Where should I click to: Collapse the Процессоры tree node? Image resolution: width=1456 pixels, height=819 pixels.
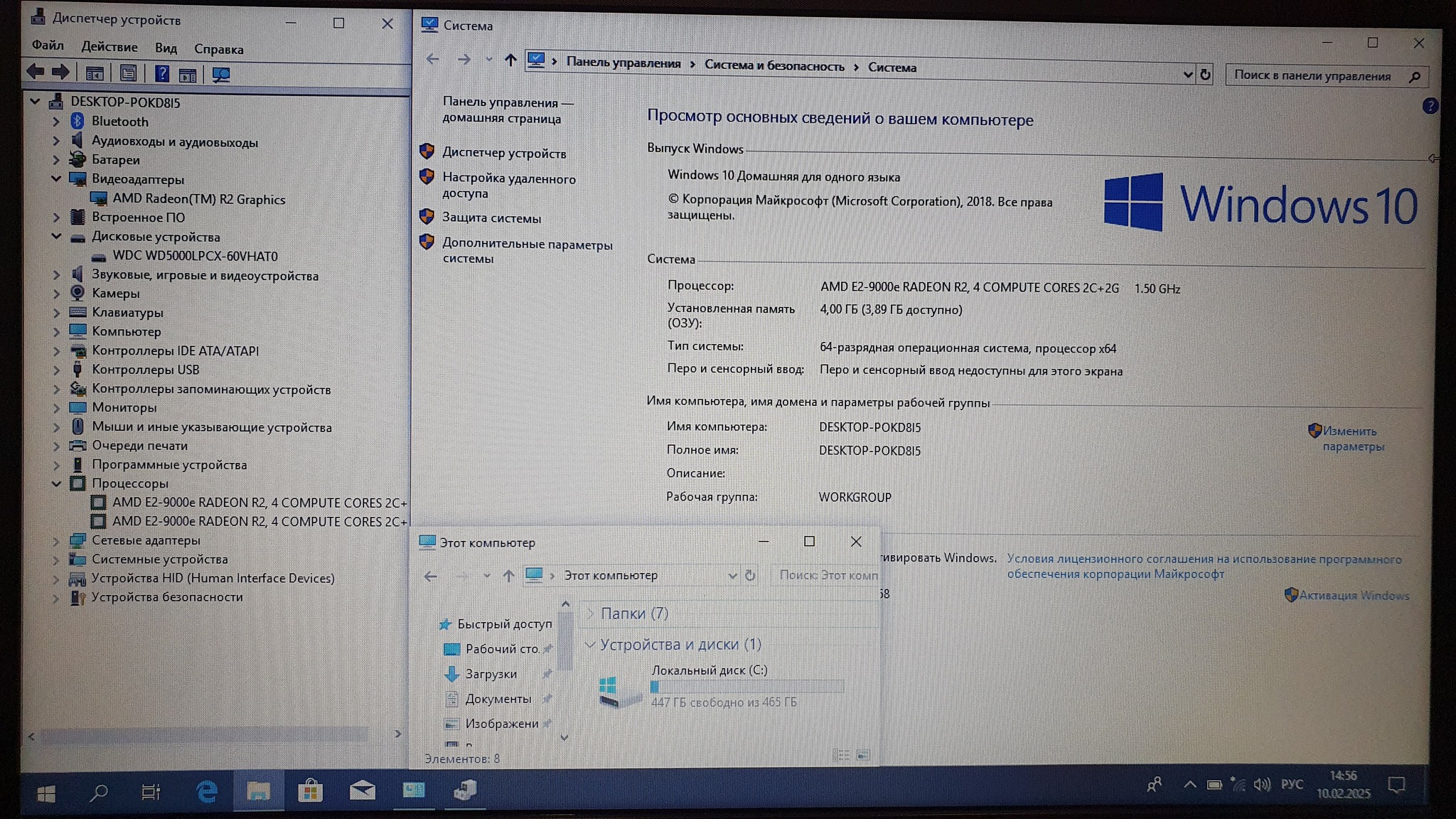[56, 483]
